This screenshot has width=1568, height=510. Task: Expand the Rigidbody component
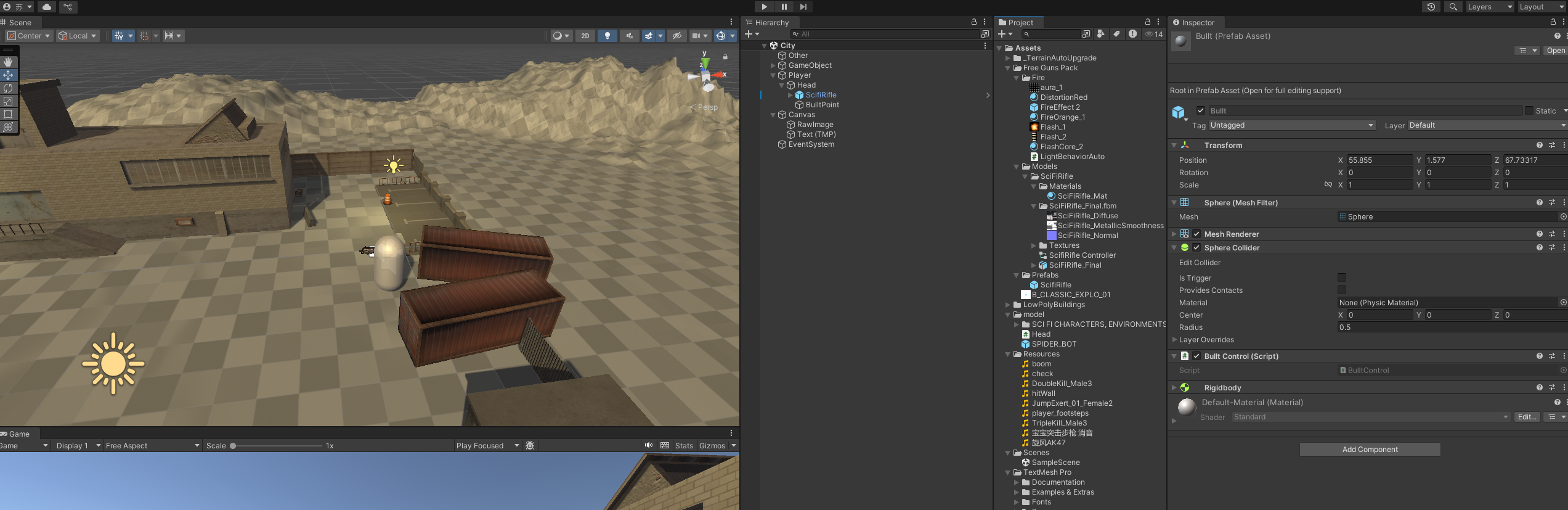(1174, 388)
